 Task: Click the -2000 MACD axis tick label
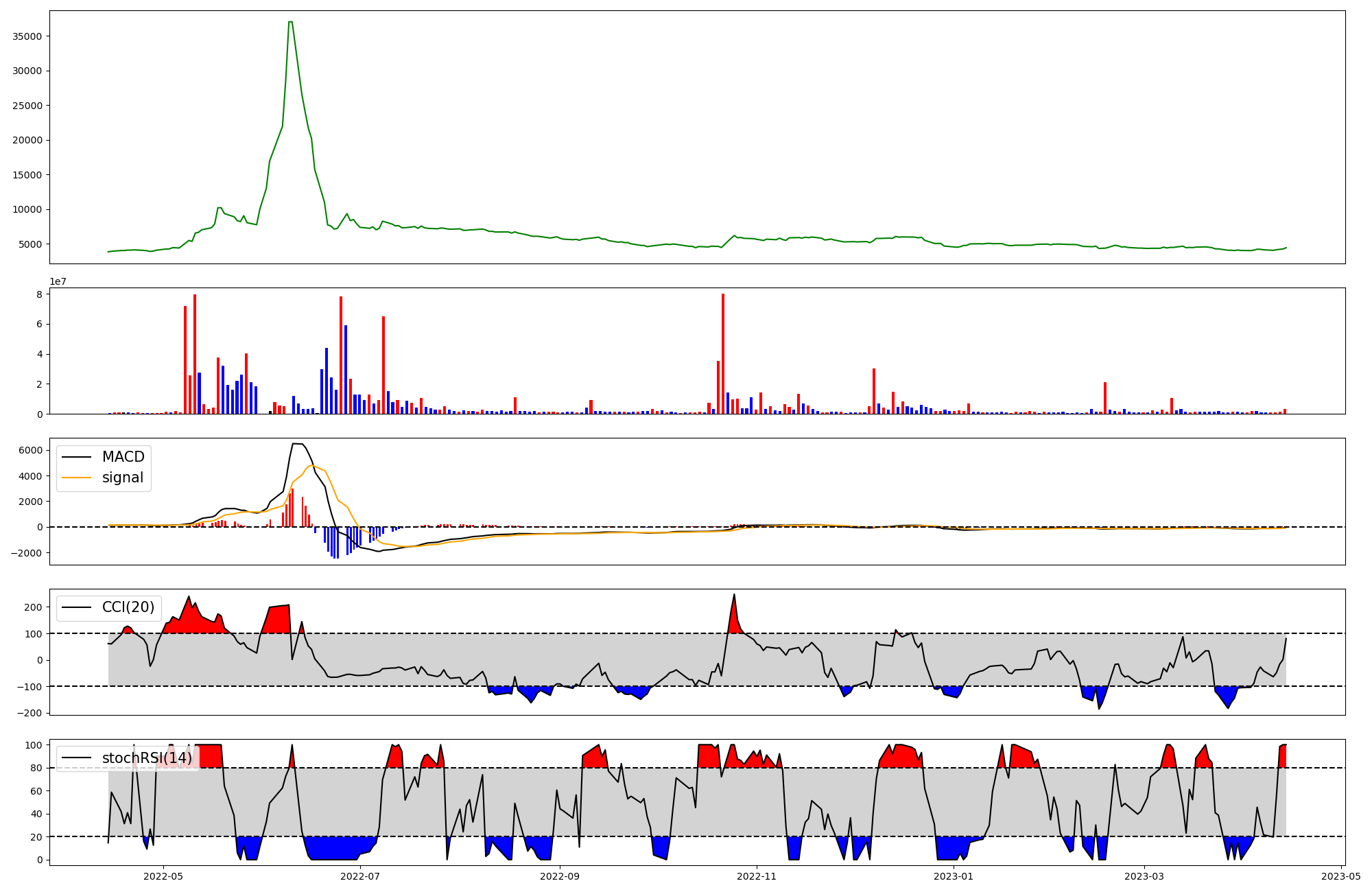click(27, 553)
